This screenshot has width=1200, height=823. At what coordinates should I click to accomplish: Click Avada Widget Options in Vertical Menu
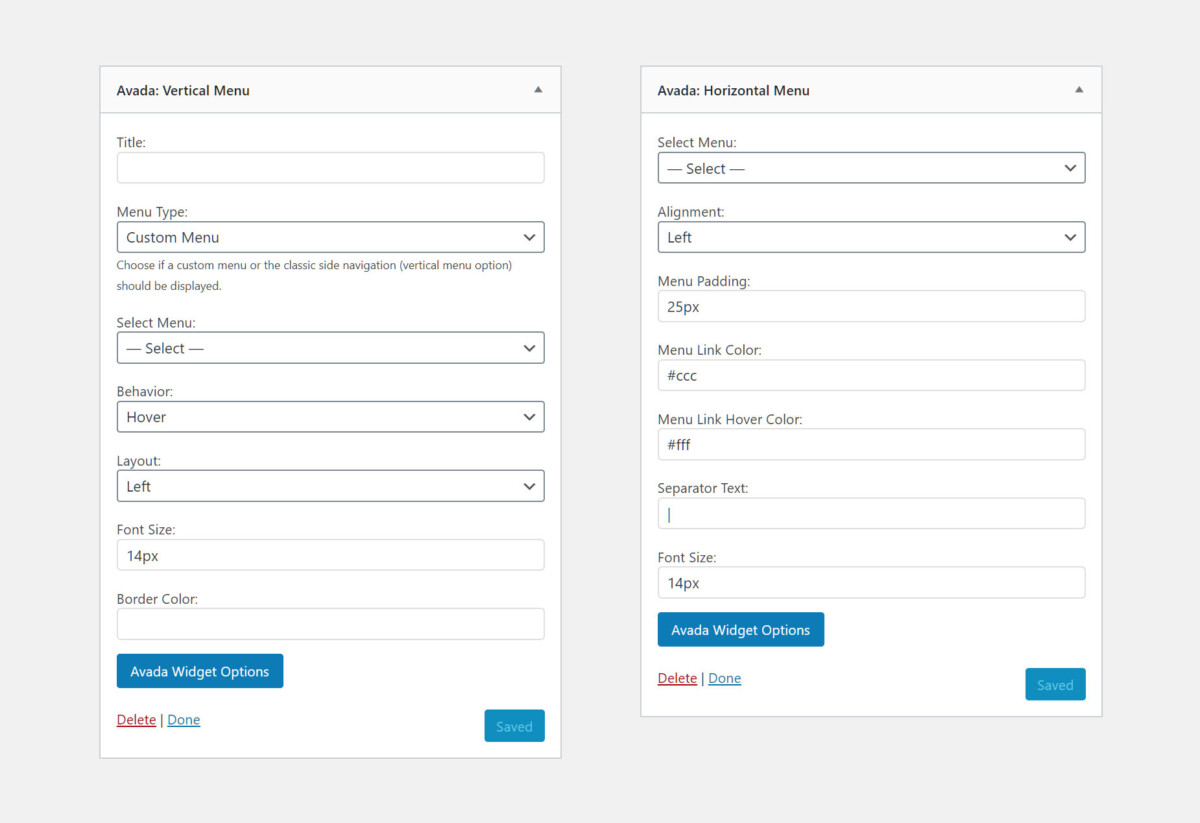coord(200,671)
